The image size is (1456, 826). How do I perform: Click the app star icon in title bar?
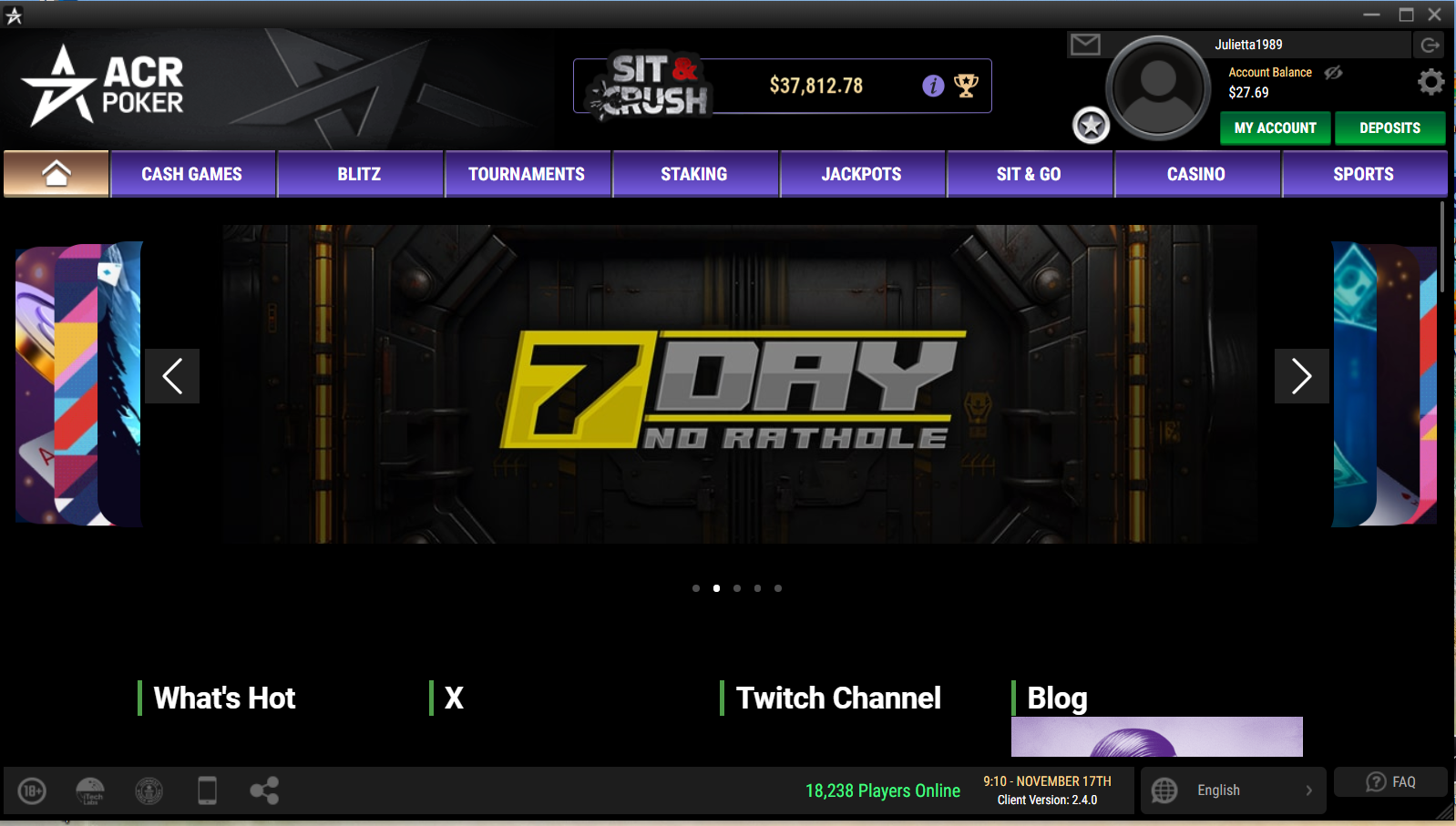click(x=14, y=15)
